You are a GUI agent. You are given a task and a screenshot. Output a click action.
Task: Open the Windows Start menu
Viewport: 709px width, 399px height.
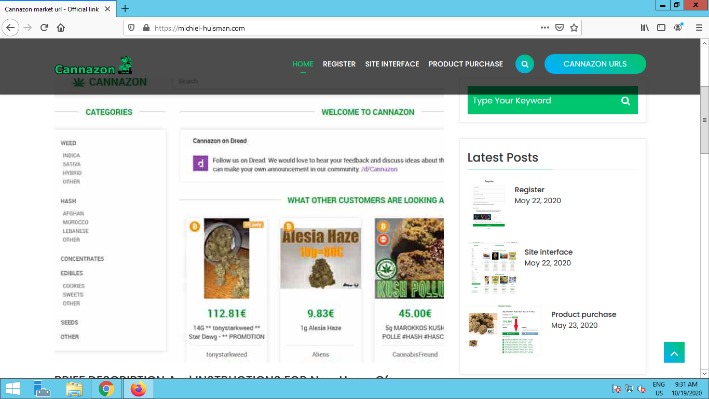point(13,389)
